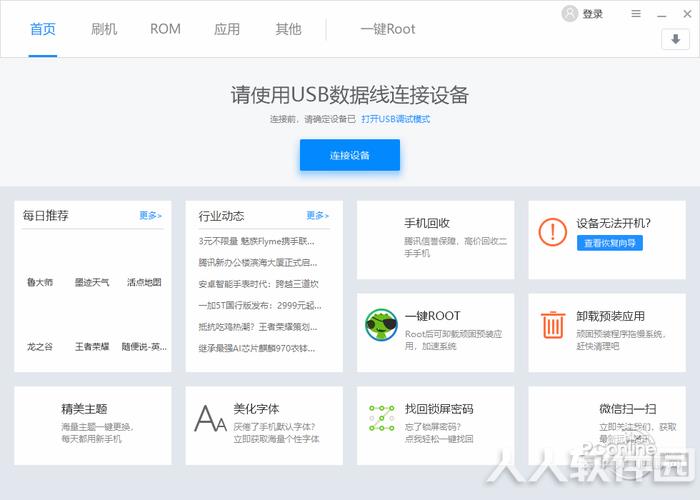Click 更多 in 行业动态 panel
The image size is (700, 500).
pos(317,216)
